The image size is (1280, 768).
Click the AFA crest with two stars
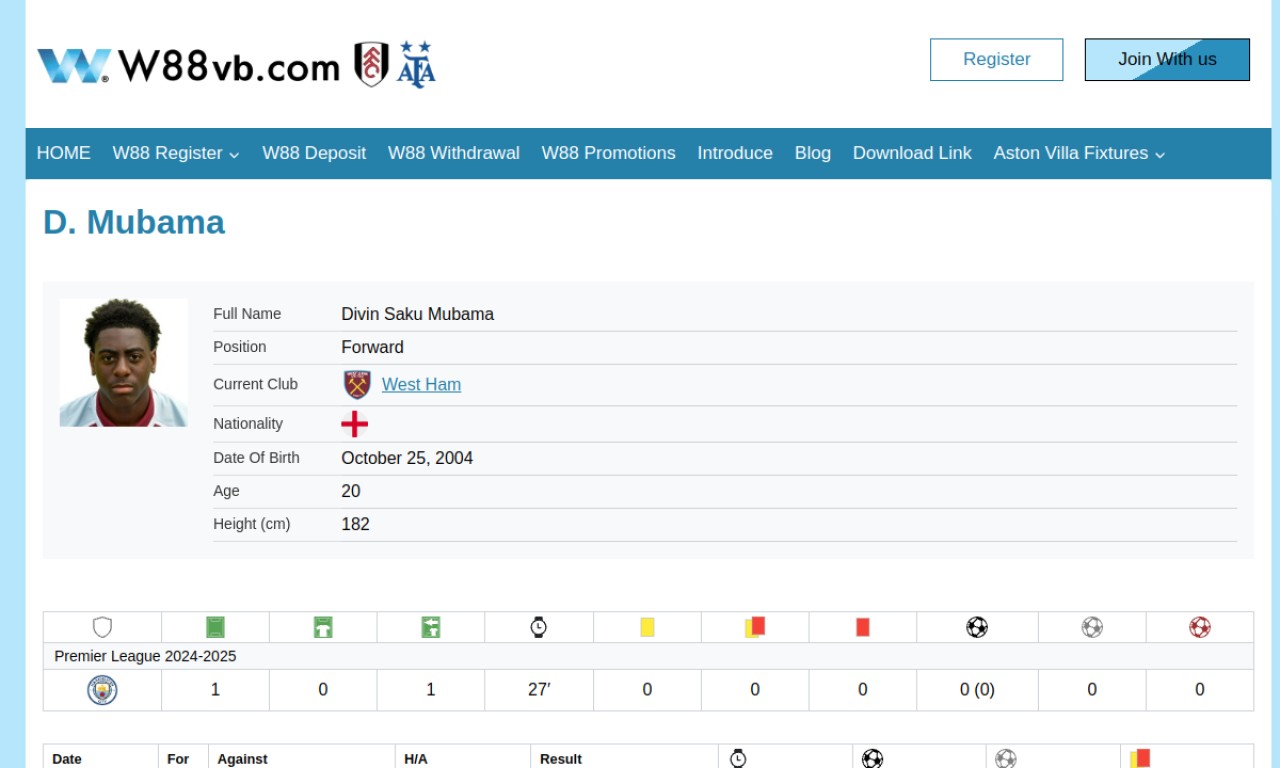tap(416, 64)
